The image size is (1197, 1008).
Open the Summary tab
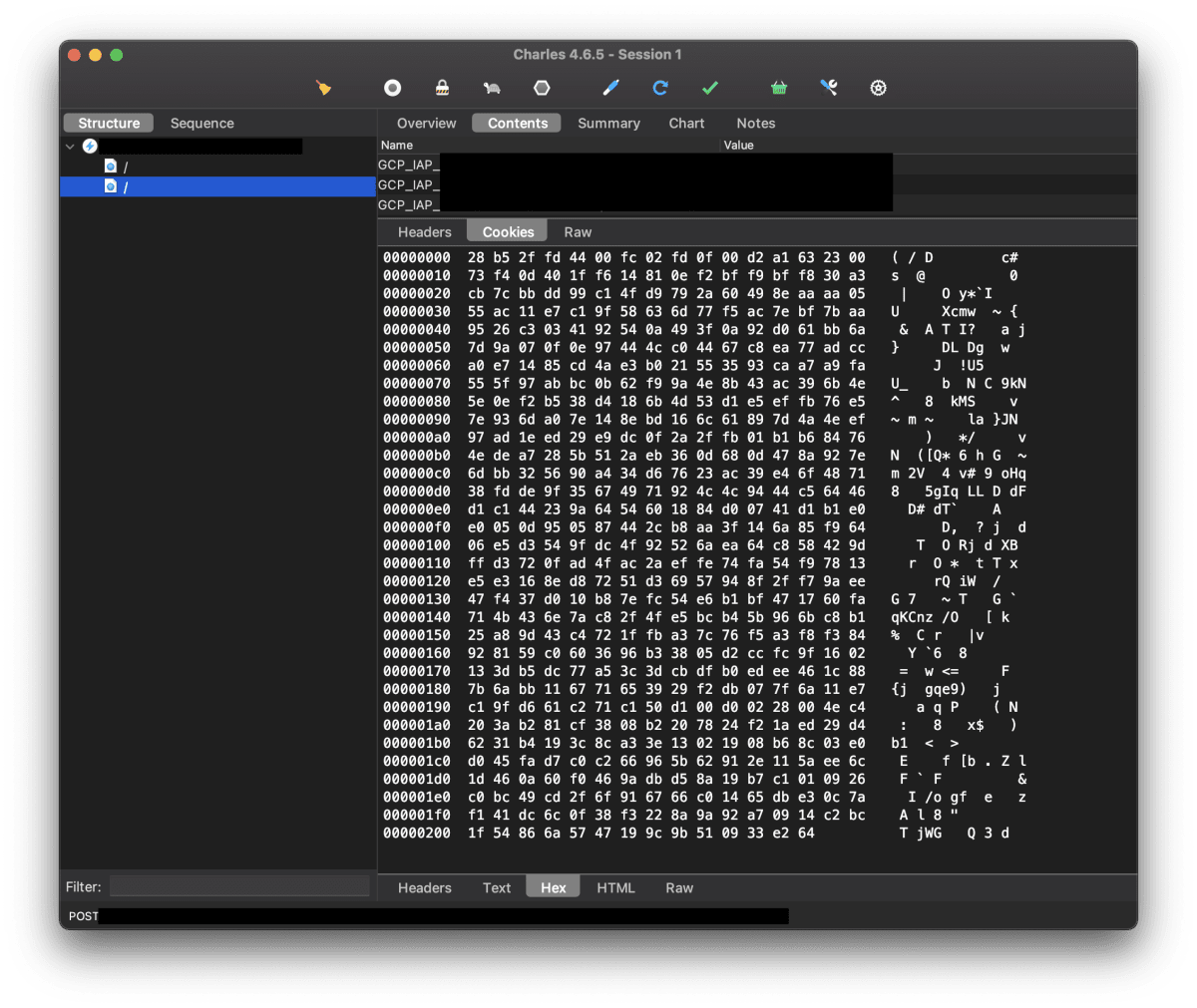point(608,123)
